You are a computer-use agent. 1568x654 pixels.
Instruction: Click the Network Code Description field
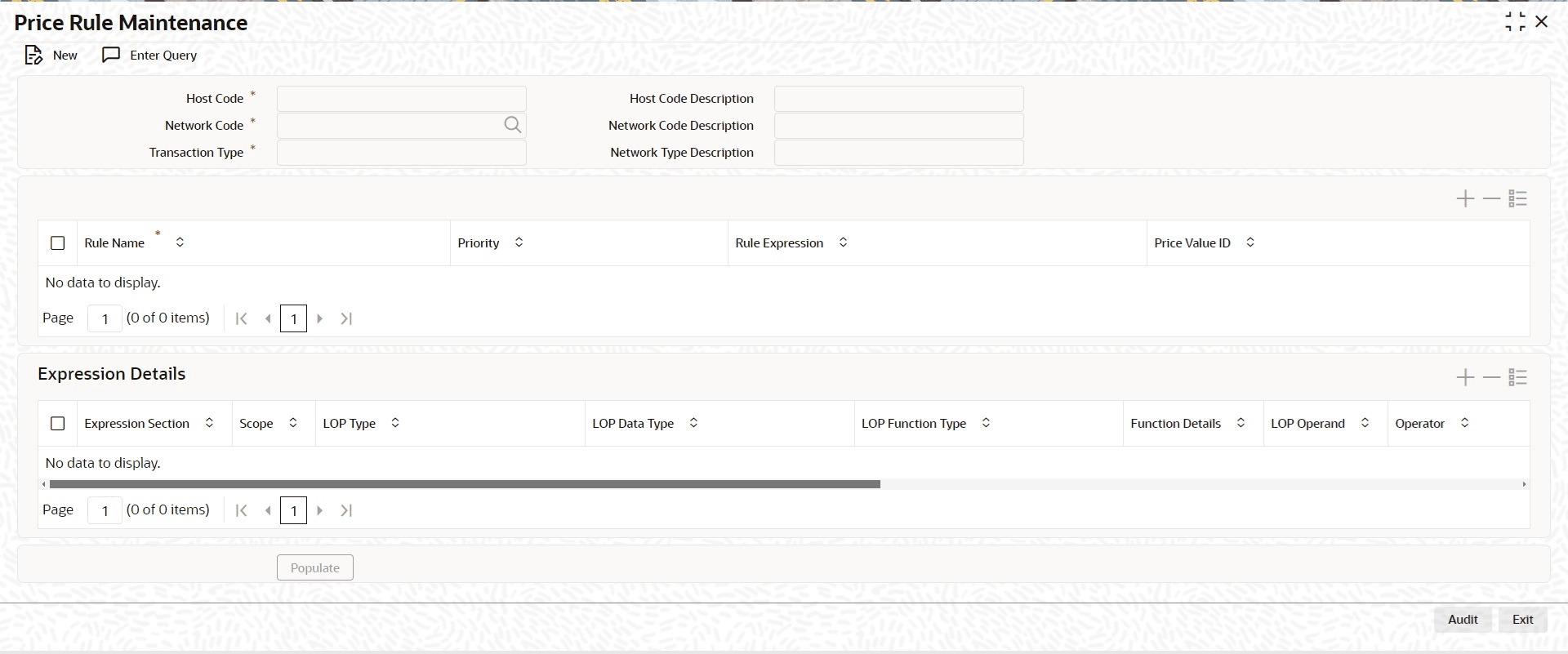(x=899, y=126)
